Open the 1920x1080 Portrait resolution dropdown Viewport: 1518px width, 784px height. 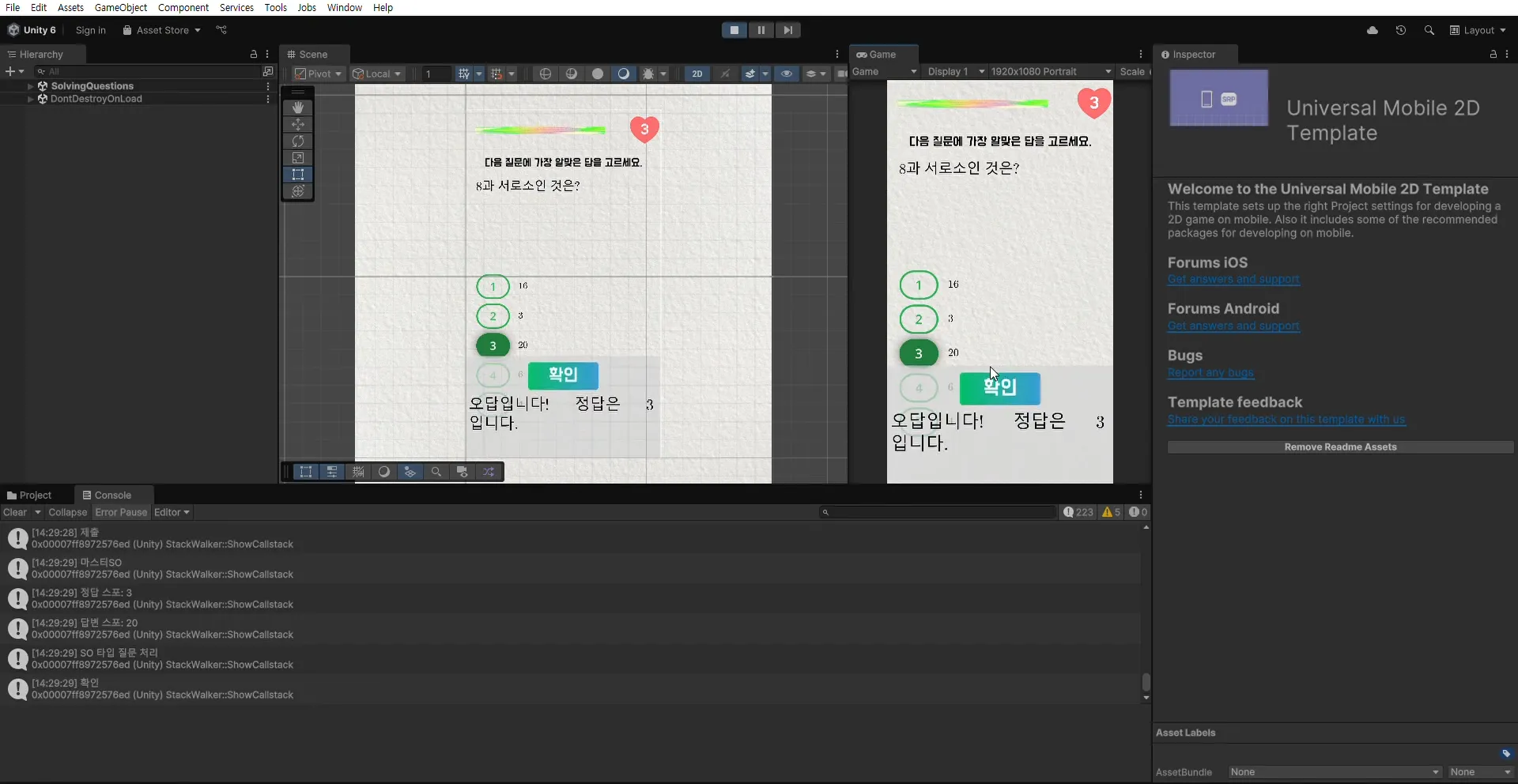(x=1051, y=71)
